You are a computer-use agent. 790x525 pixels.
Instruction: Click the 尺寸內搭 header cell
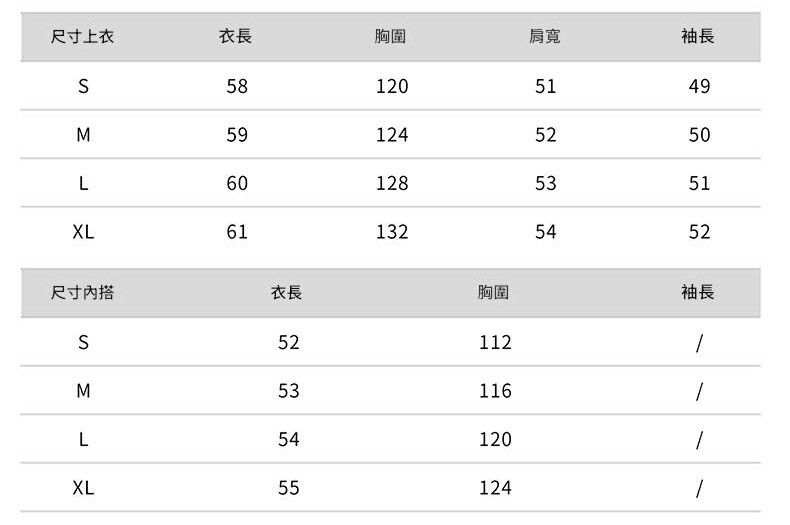coord(83,293)
